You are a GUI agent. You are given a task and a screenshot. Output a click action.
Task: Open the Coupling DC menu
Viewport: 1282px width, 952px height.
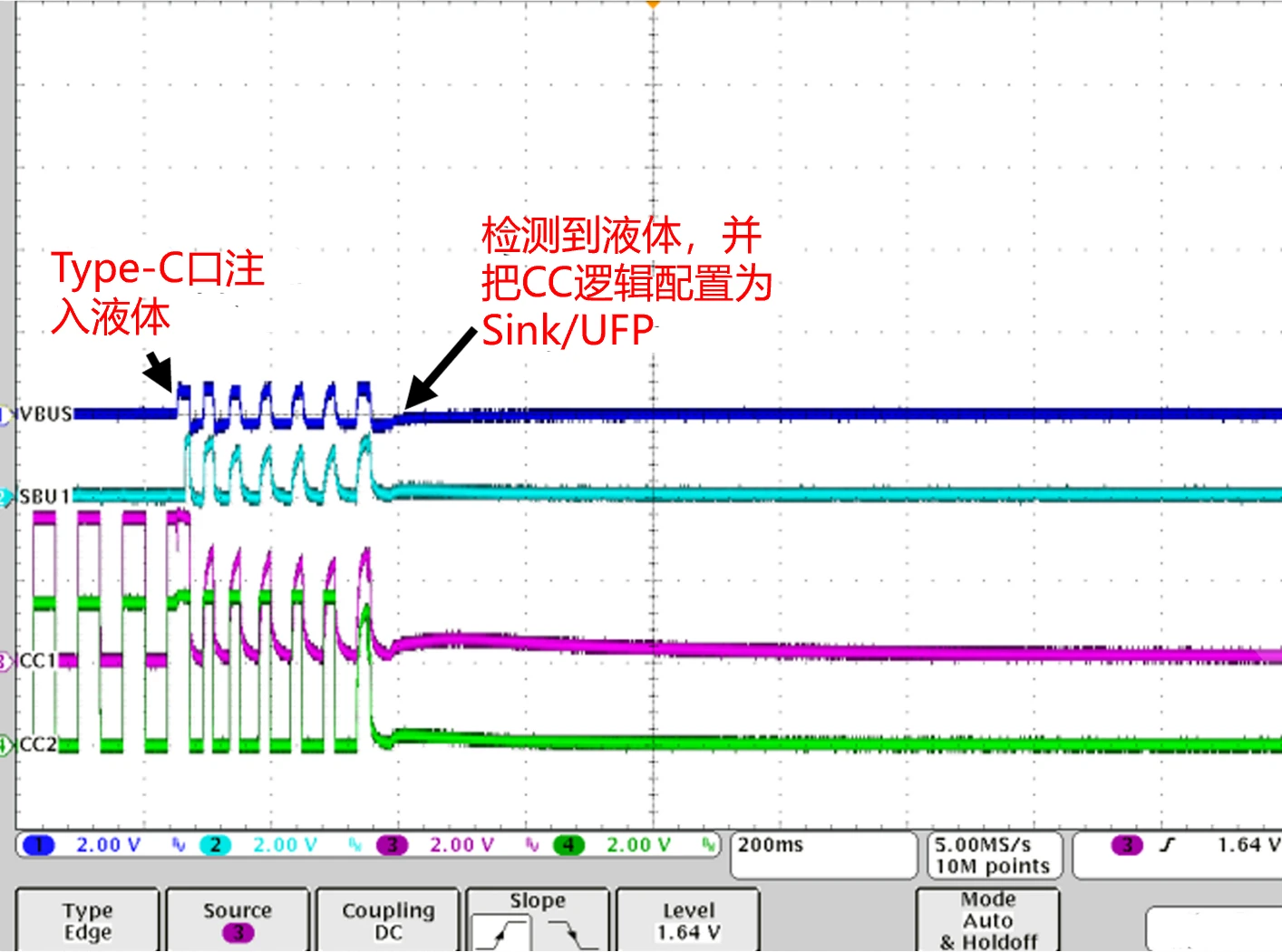point(388,921)
